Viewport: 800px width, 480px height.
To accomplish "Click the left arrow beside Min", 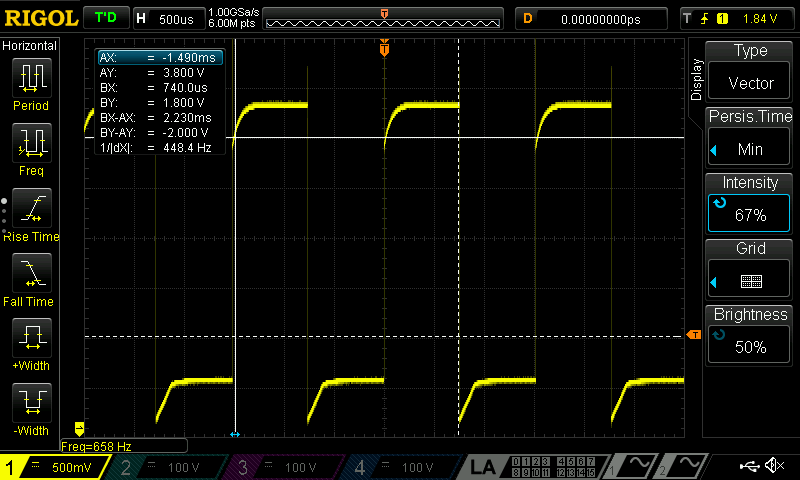I will click(714, 150).
